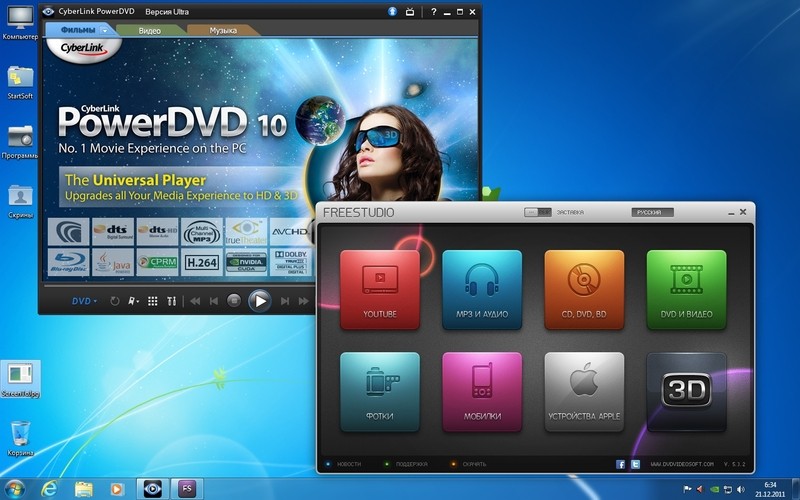Open the chapter grid viewer icon

(153, 302)
